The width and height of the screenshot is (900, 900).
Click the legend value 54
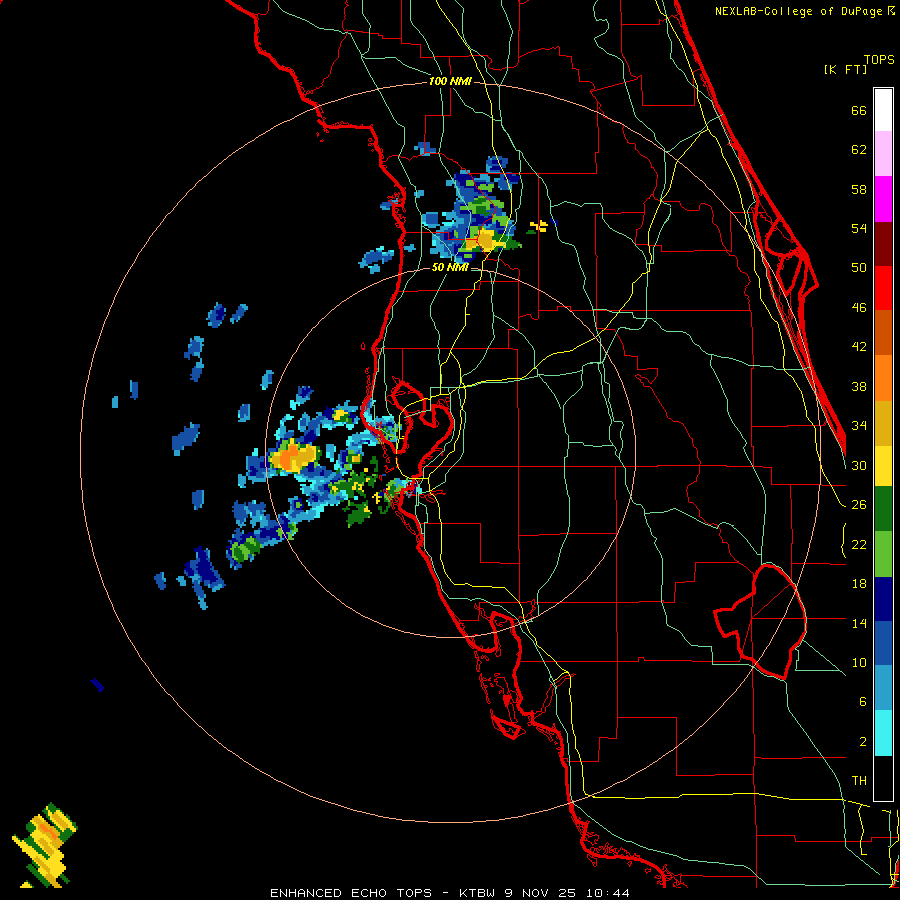(859, 228)
